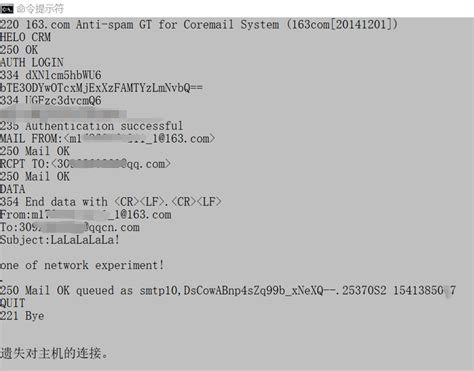474x371 pixels.
Task: Click the AUTH LOGIN command line
Action: click(32, 62)
